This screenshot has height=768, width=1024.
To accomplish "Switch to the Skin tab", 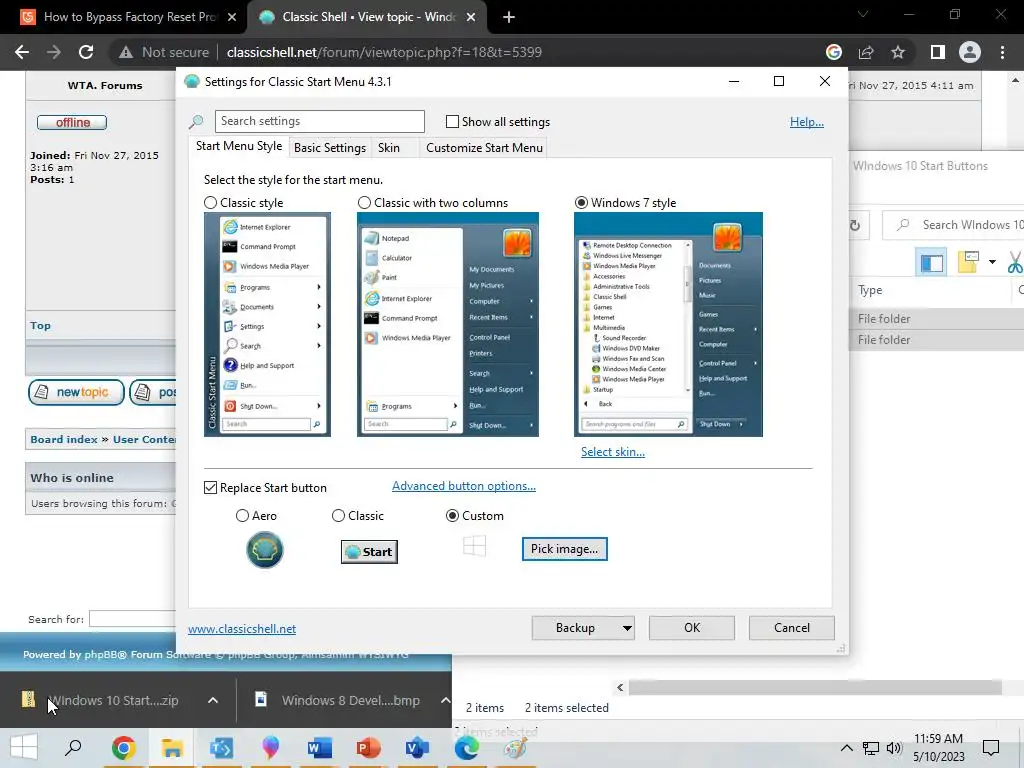I will pos(389,148).
